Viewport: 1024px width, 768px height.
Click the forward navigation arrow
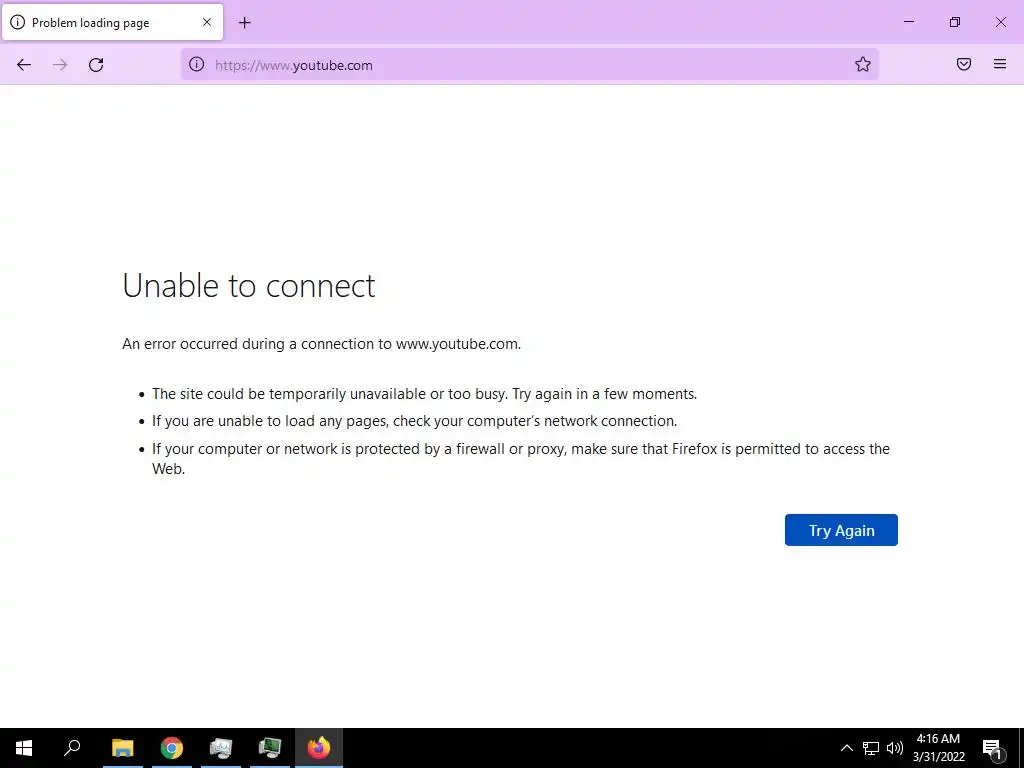pos(60,65)
